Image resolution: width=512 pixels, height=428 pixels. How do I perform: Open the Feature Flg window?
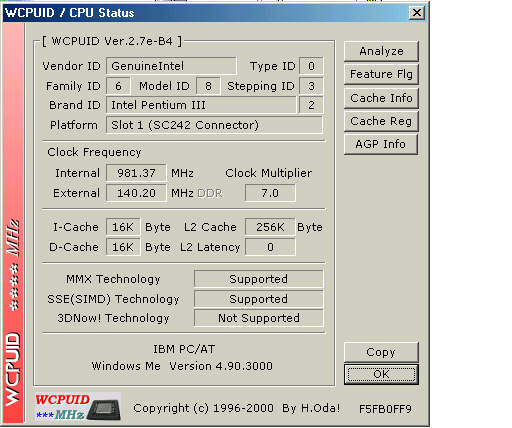pos(381,74)
